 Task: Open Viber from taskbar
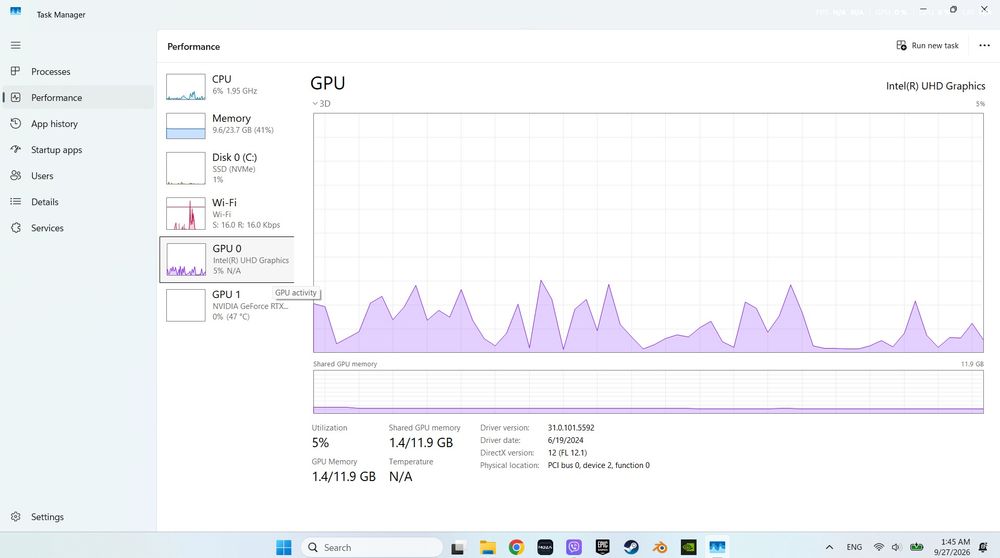click(x=574, y=547)
